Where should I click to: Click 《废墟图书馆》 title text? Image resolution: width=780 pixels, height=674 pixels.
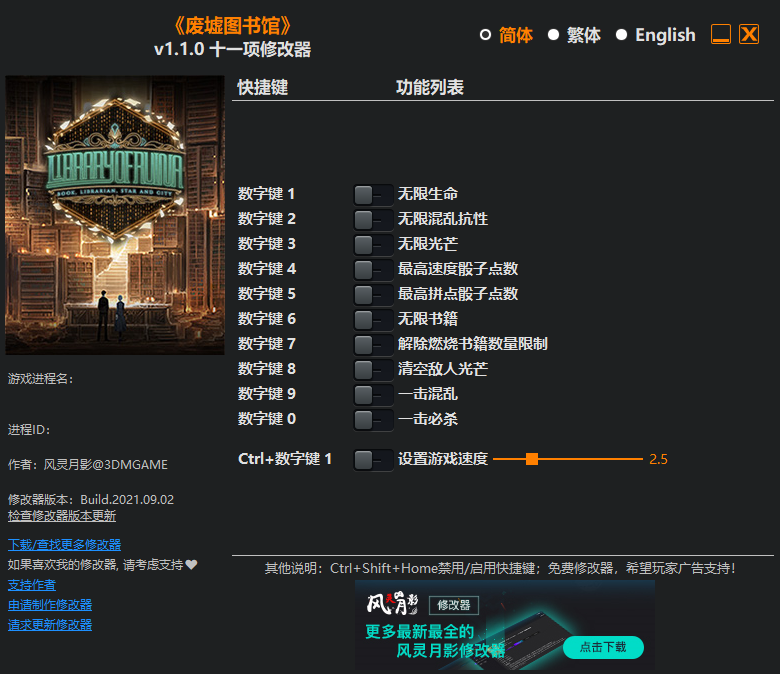point(232,26)
